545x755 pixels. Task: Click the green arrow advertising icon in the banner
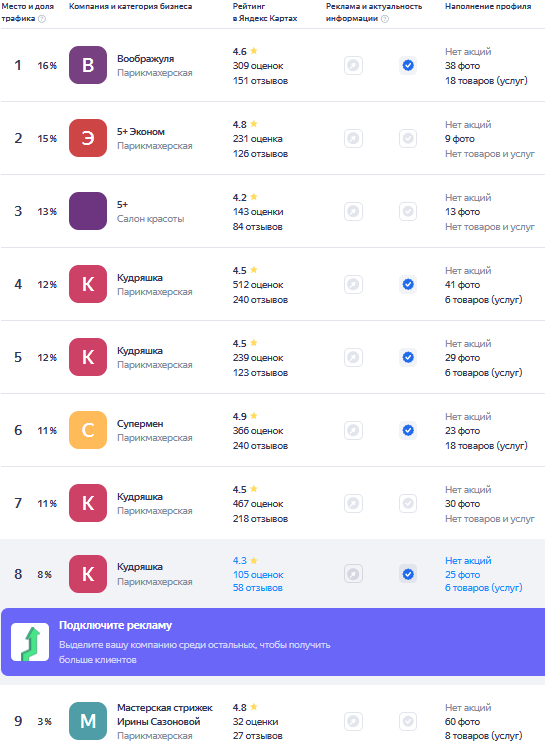tap(30, 642)
